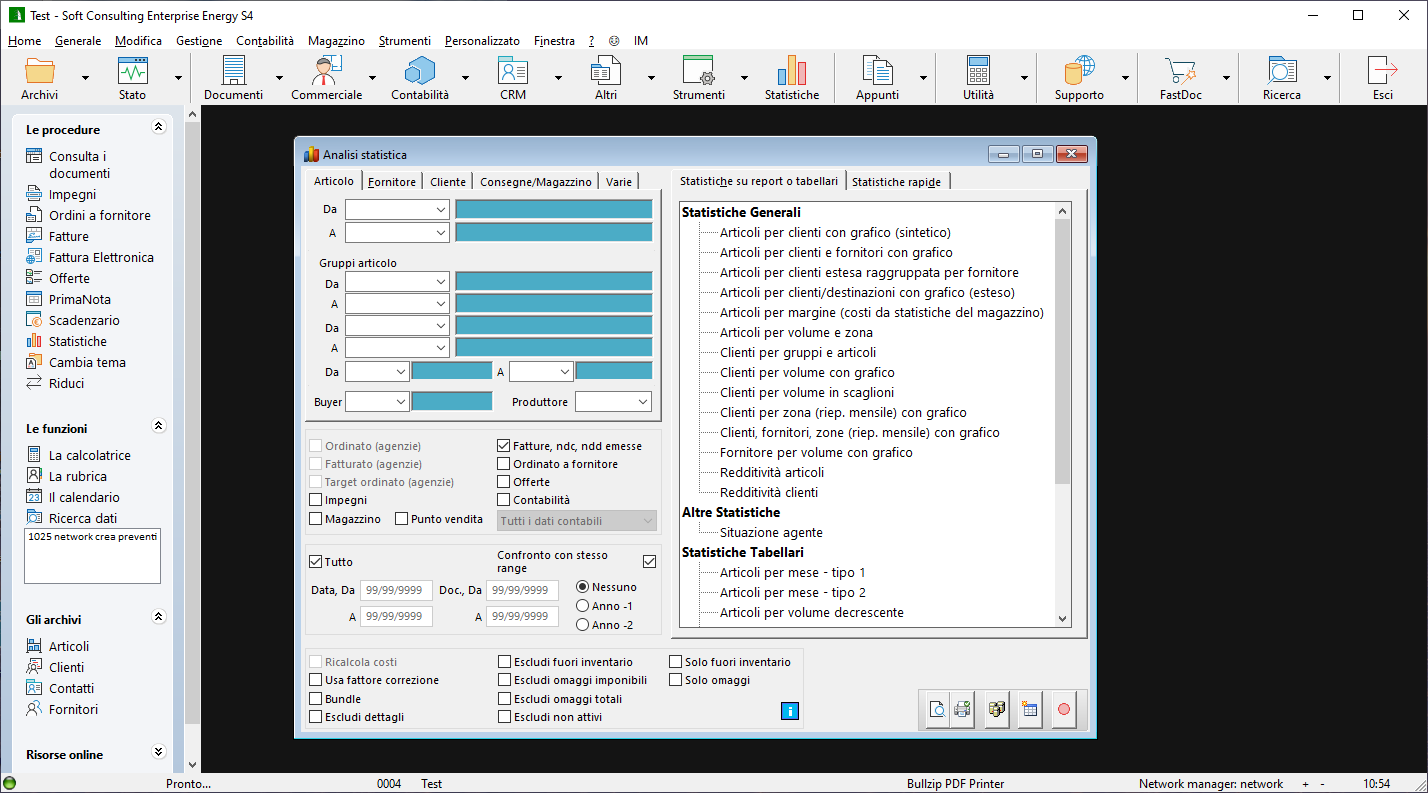The height and width of the screenshot is (793, 1428).
Task: Open the Statistiche toolbar icon
Action: coord(791,77)
